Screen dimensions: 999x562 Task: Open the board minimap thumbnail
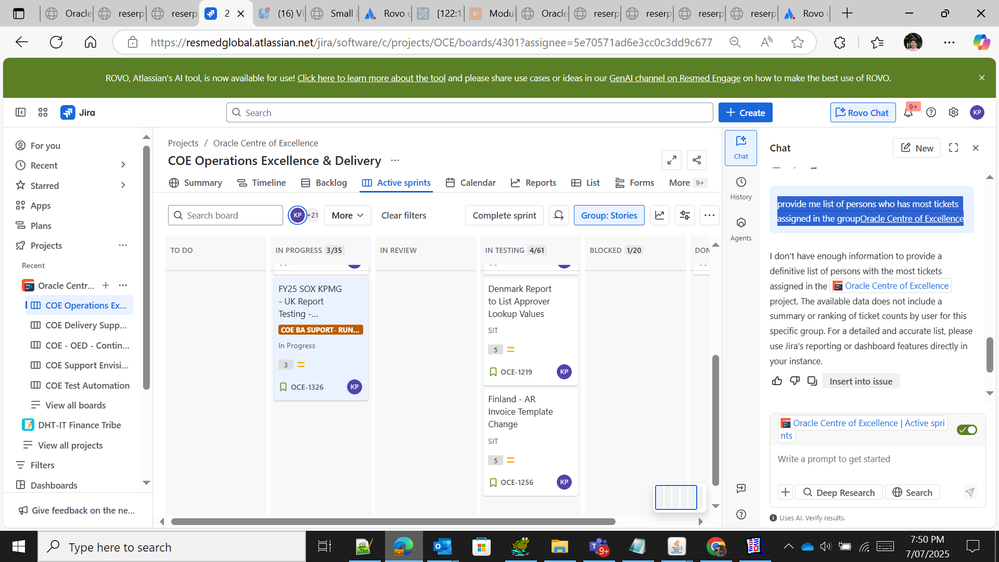pyautogui.click(x=675, y=497)
